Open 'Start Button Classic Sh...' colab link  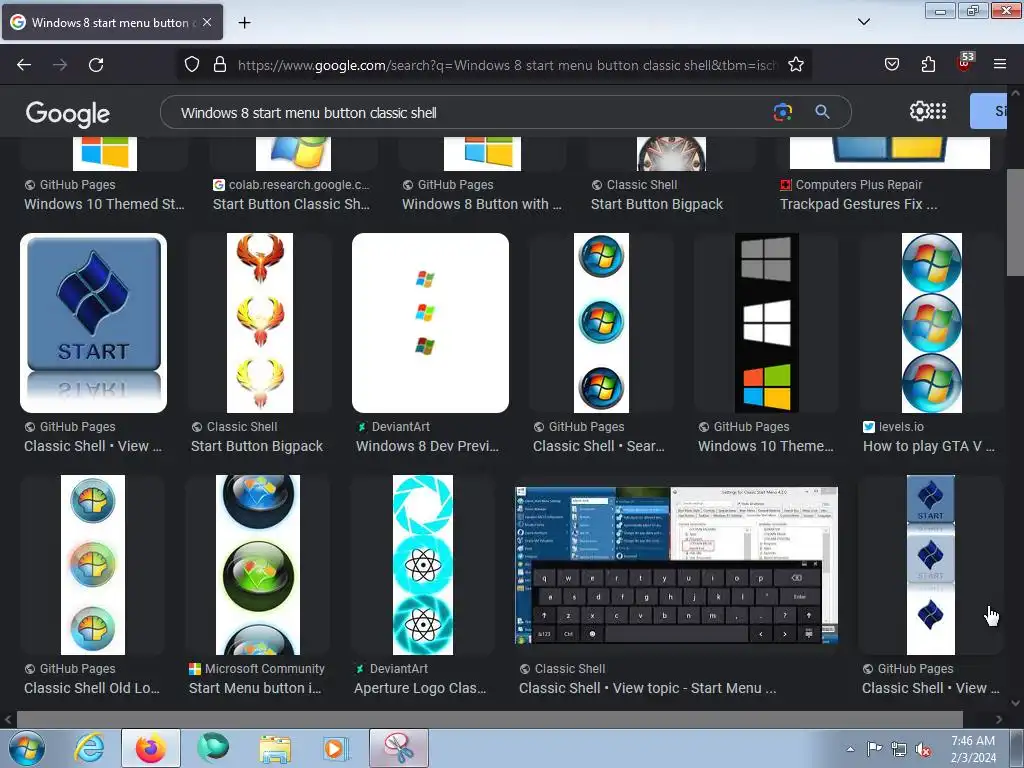click(x=291, y=204)
